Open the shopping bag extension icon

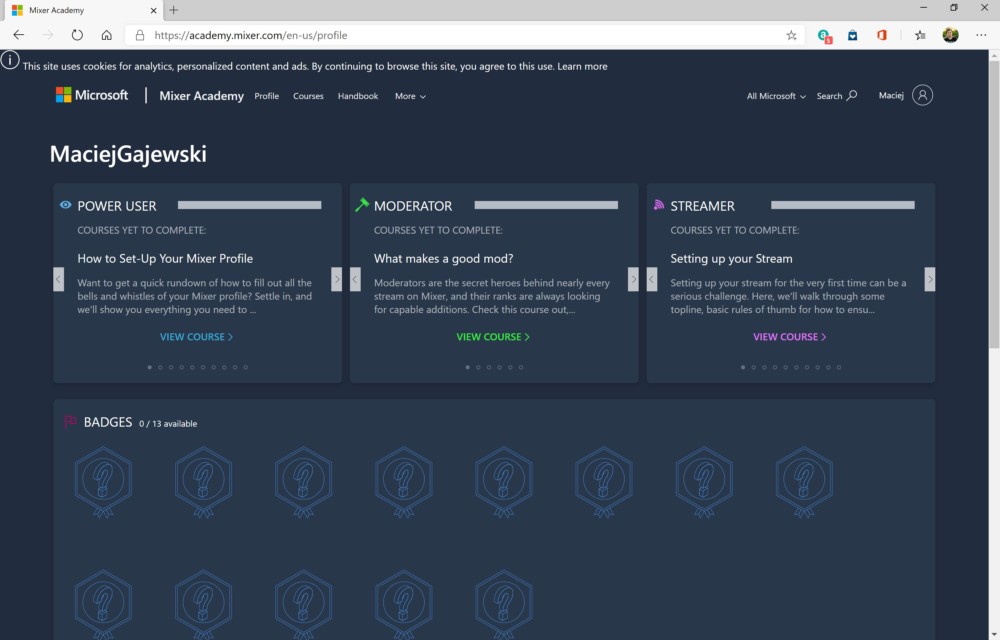click(x=853, y=35)
